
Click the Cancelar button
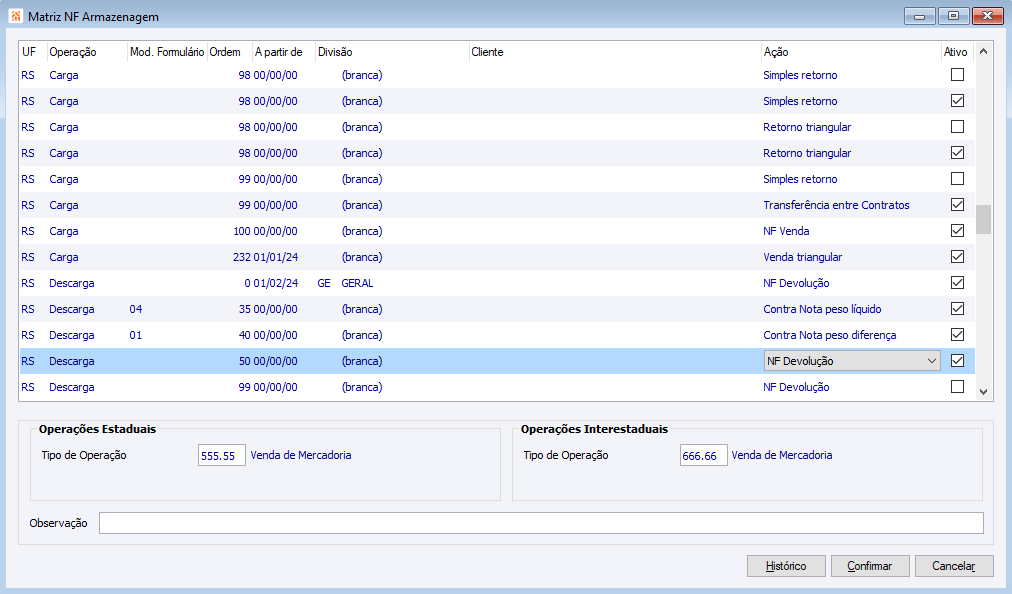[x=953, y=566]
